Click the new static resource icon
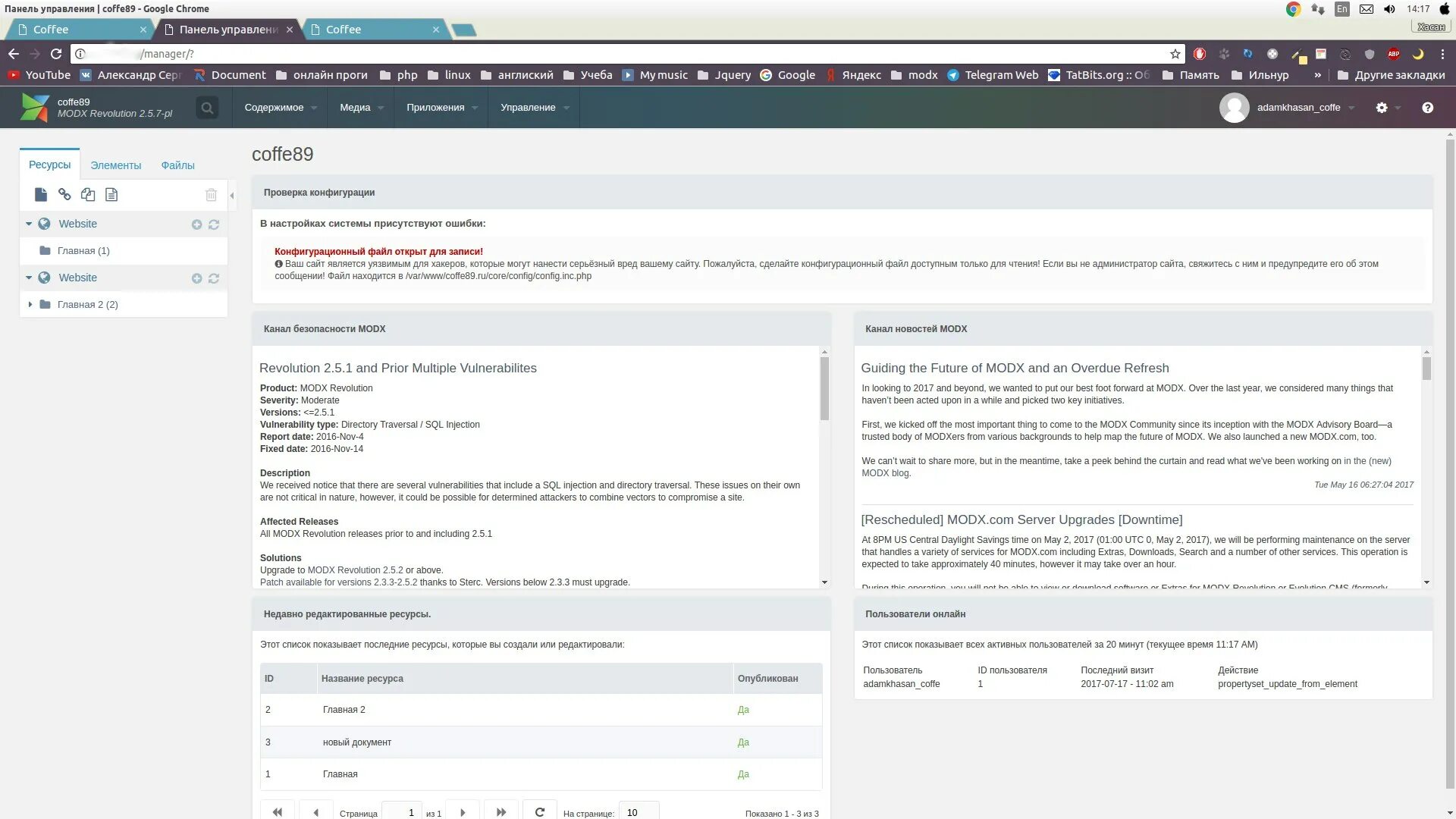The width and height of the screenshot is (1456, 819). coord(111,195)
